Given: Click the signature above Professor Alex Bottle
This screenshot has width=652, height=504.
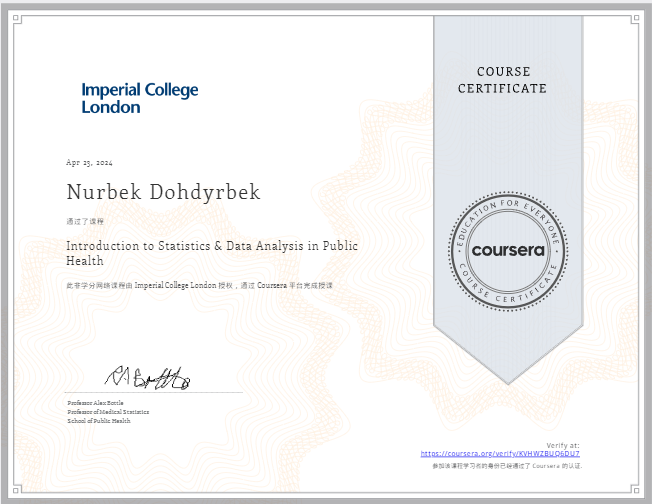Looking at the screenshot, I should [x=147, y=378].
